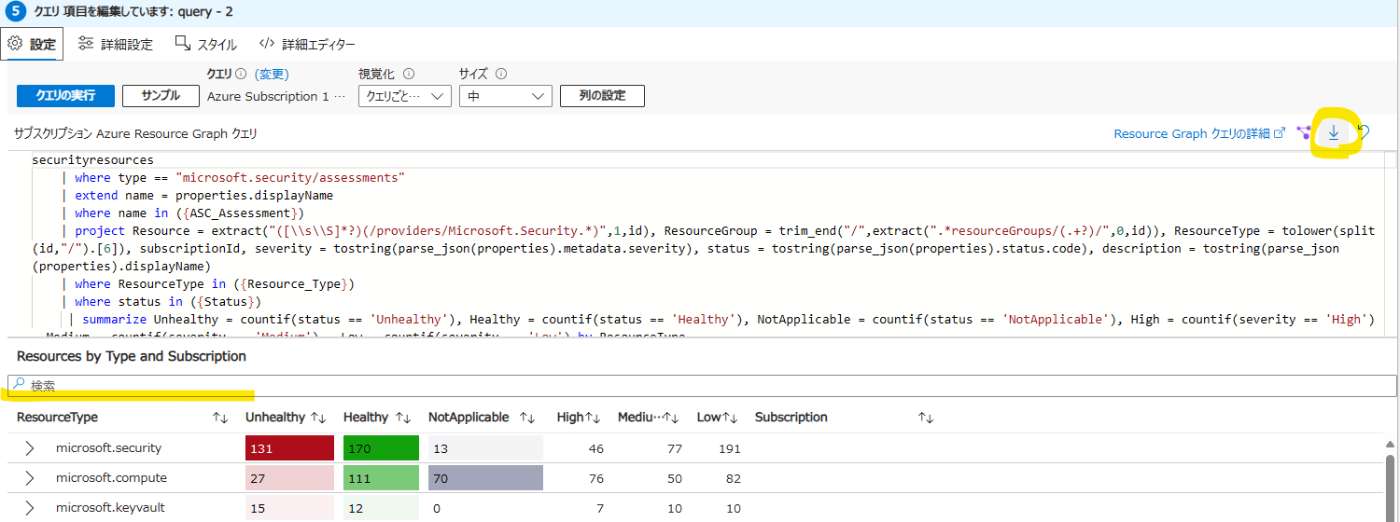This screenshot has width=1400, height=522.
Task: Open the 設定 settings tab
Action: pyautogui.click(x=33, y=44)
